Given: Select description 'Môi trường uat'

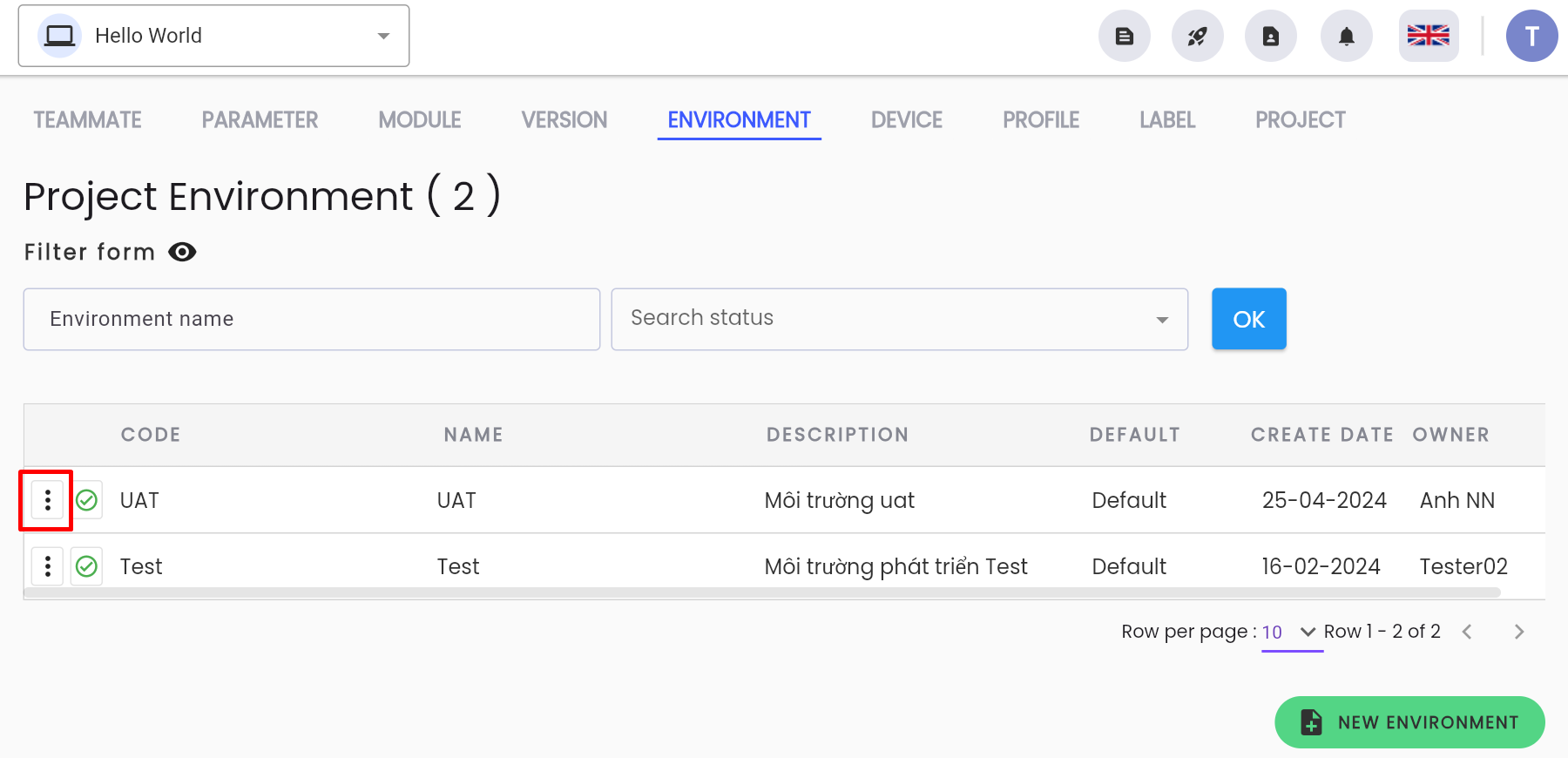Looking at the screenshot, I should pyautogui.click(x=840, y=501).
